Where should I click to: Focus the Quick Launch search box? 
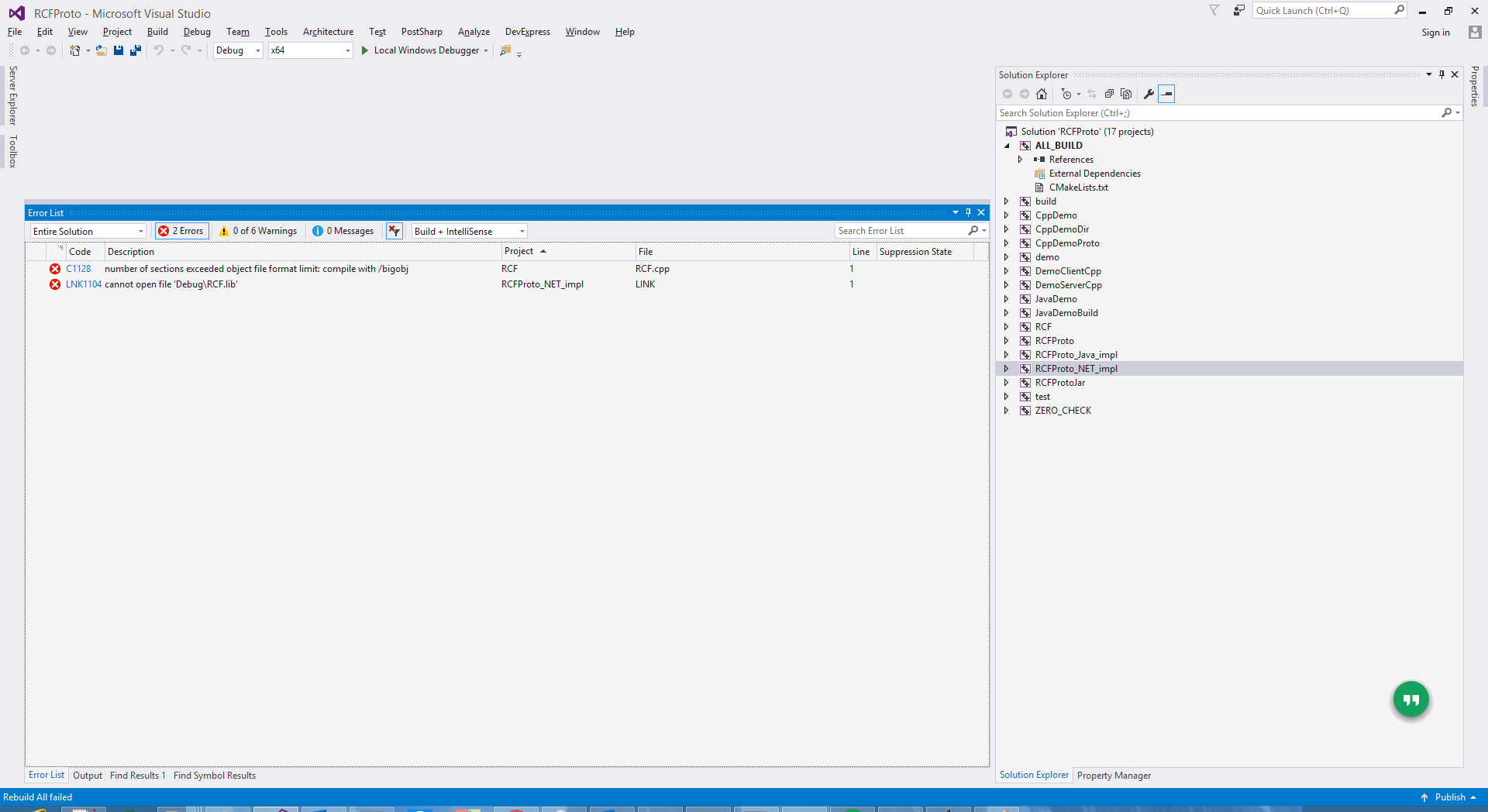click(x=1324, y=10)
